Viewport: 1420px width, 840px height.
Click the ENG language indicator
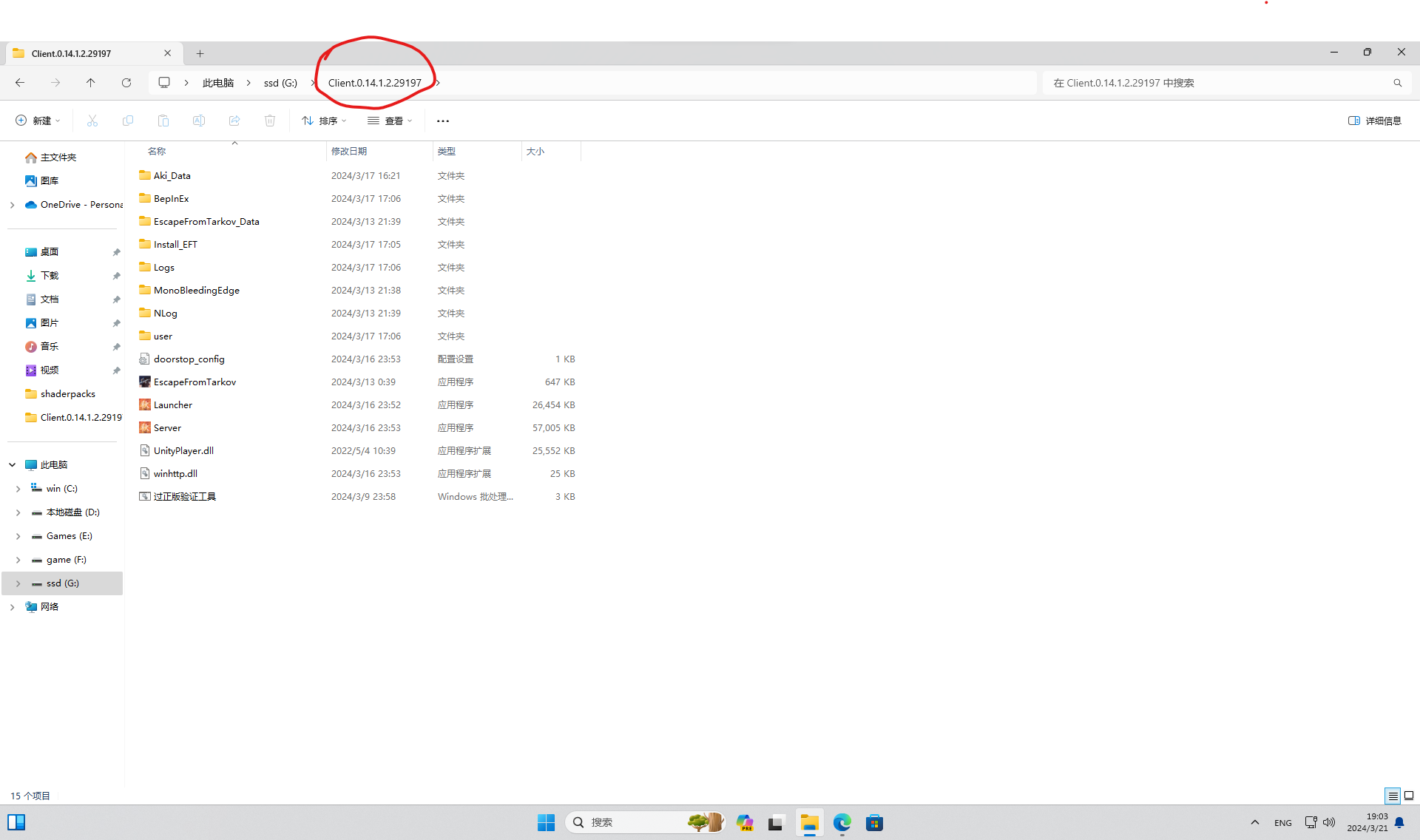point(1283,823)
